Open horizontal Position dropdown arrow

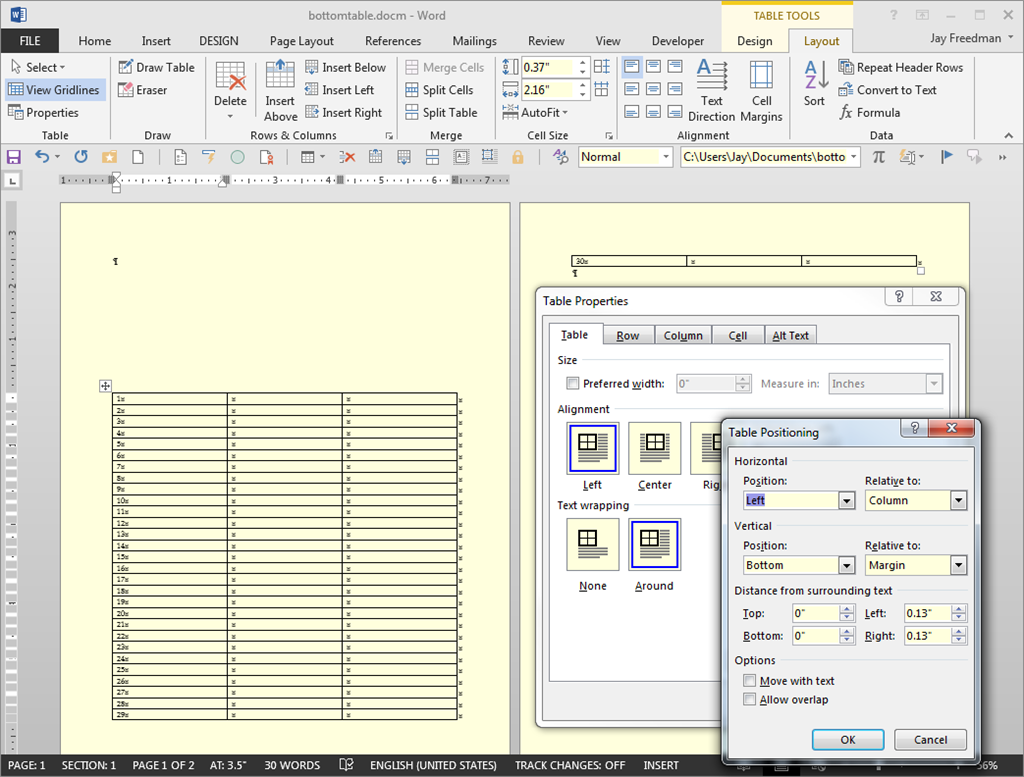(x=847, y=501)
